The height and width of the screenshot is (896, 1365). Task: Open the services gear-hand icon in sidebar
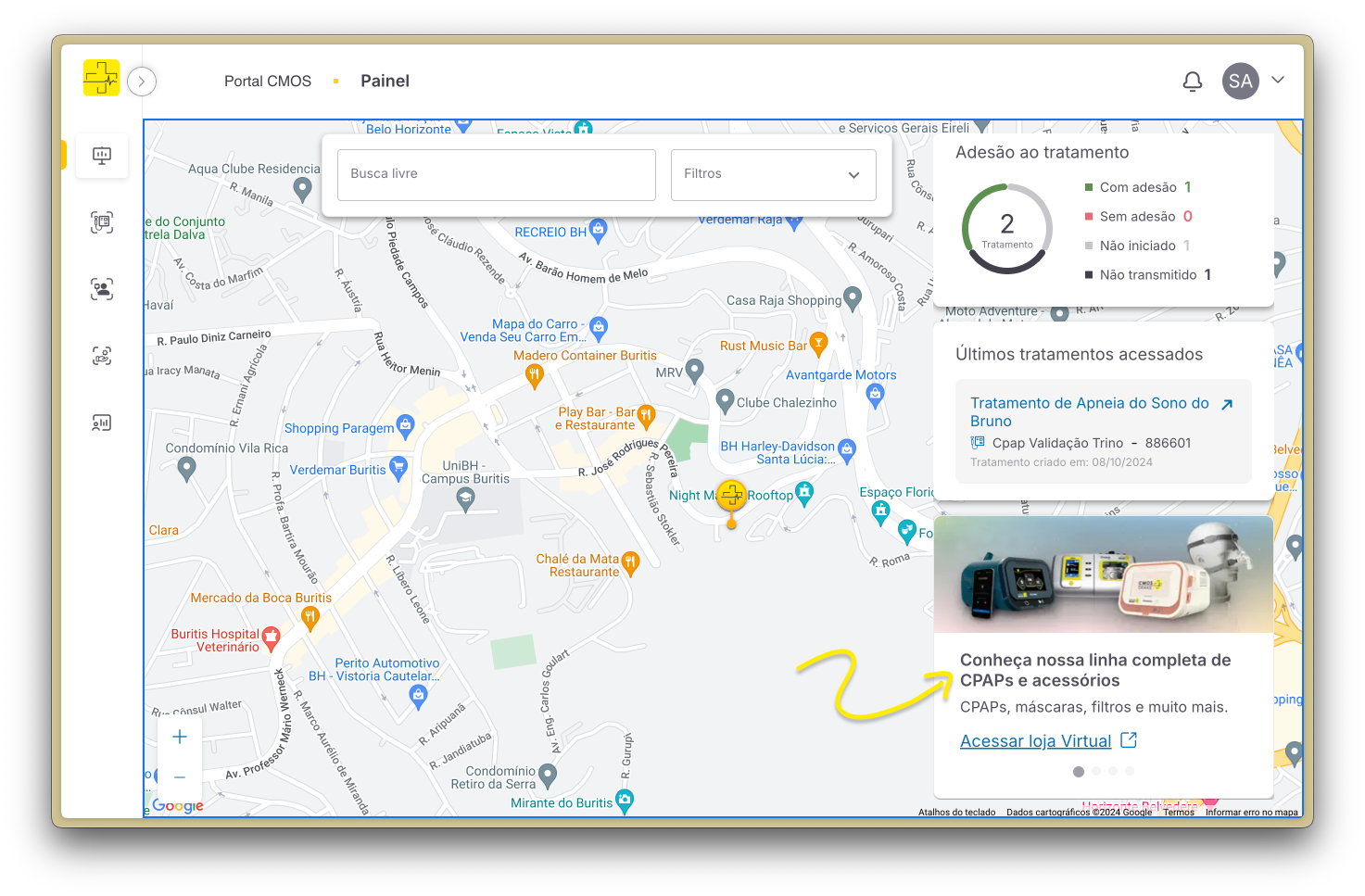click(x=102, y=356)
